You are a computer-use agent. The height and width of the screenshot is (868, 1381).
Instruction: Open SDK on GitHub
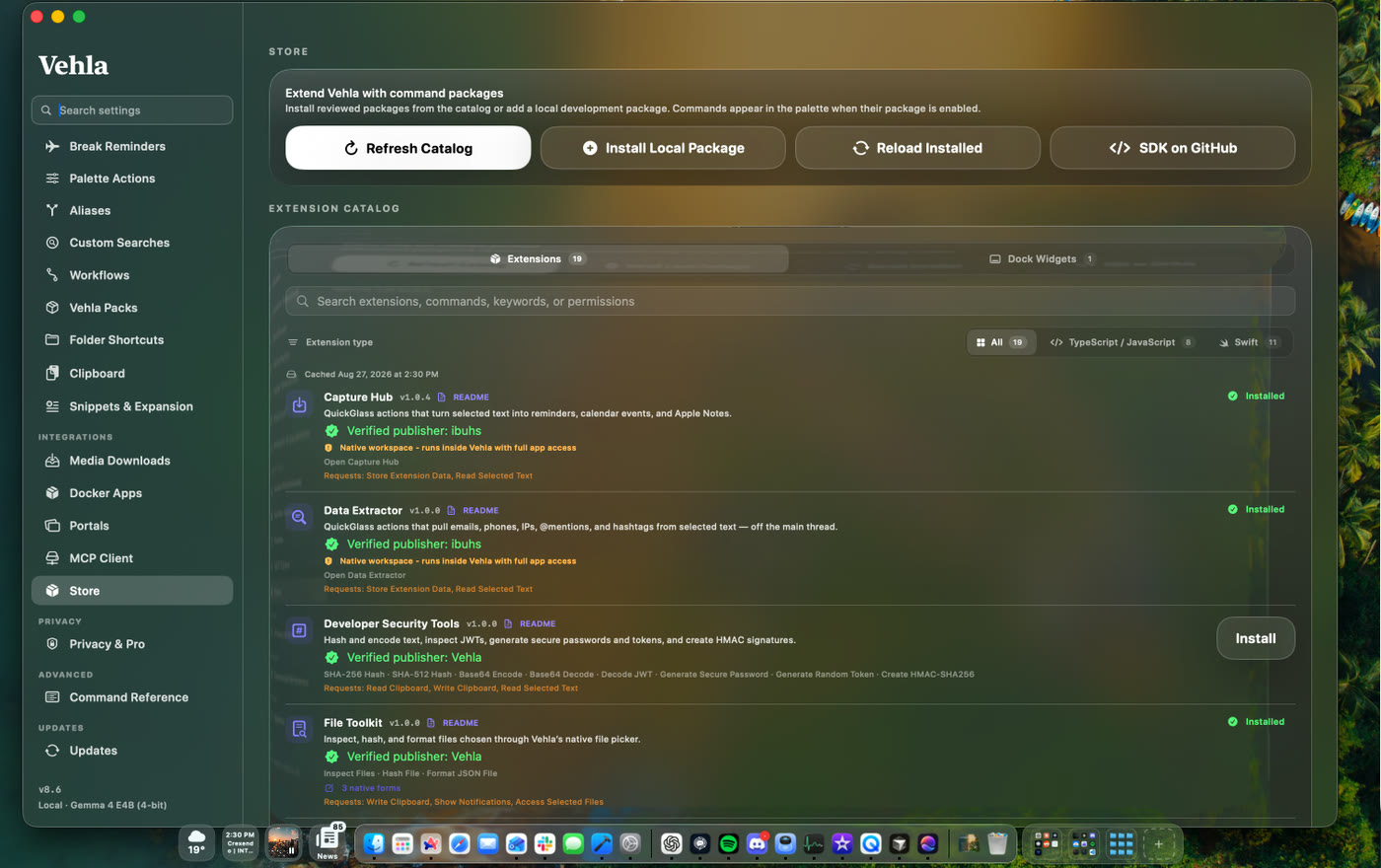point(1173,148)
